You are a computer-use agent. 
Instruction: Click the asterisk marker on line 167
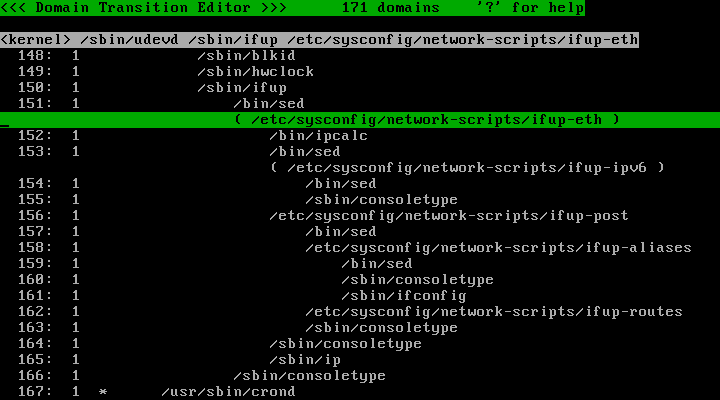click(103, 391)
